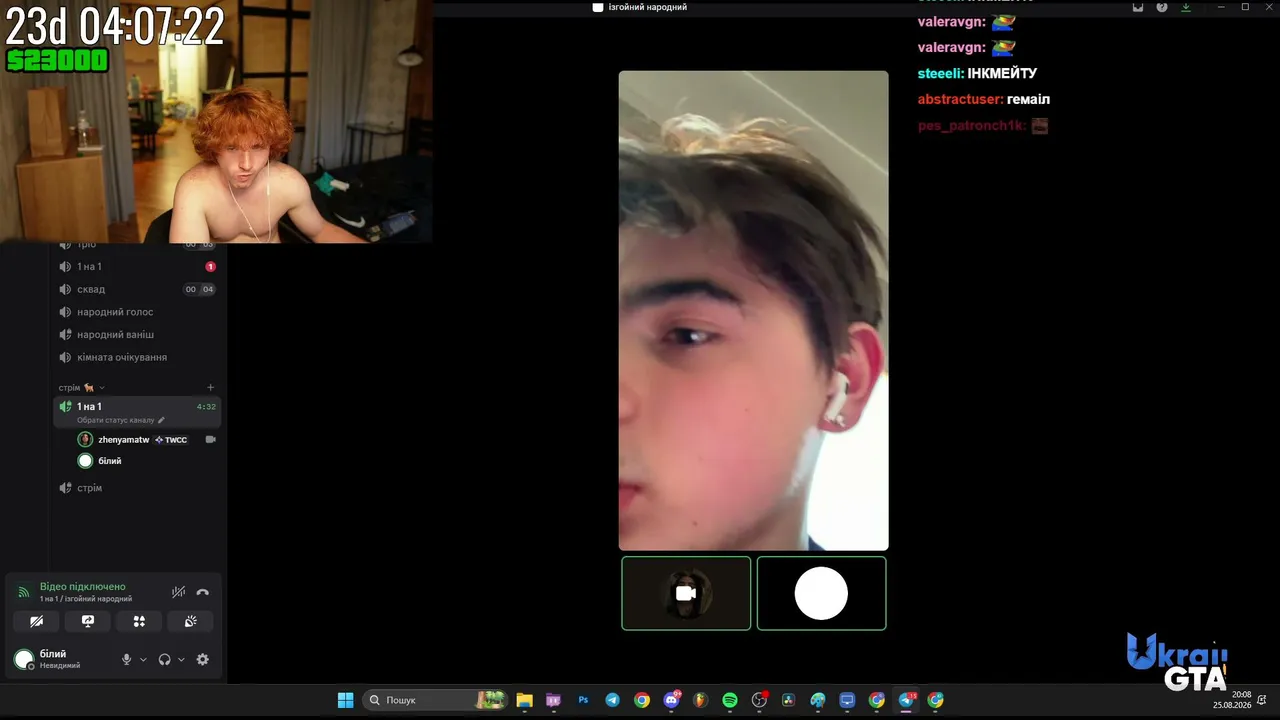Click '1 на 1 / ізгойний народний' link

tap(86, 599)
